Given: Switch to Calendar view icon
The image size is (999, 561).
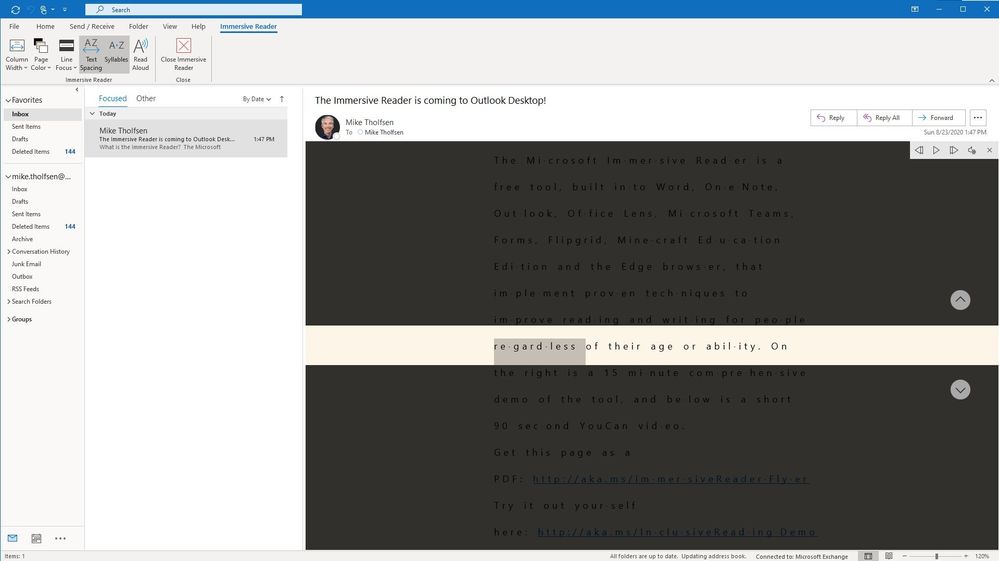Looking at the screenshot, I should coord(36,538).
